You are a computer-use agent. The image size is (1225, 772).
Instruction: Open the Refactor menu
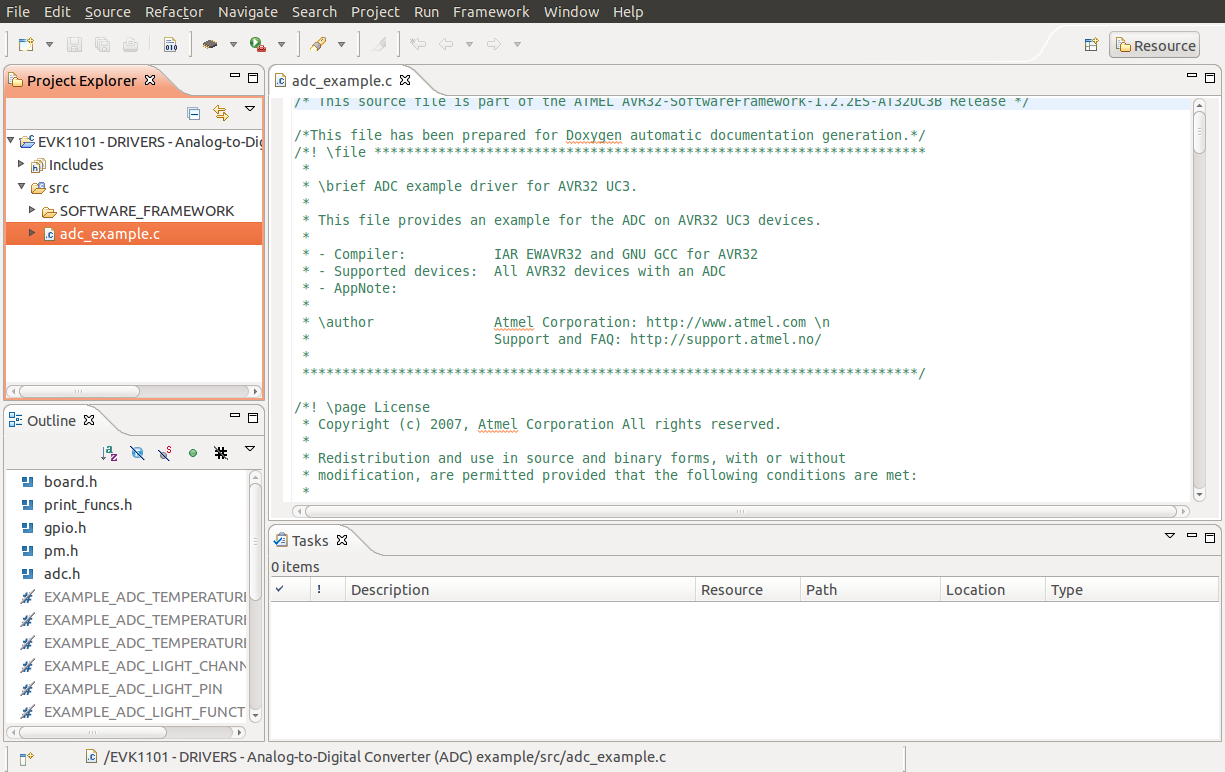pyautogui.click(x=173, y=11)
